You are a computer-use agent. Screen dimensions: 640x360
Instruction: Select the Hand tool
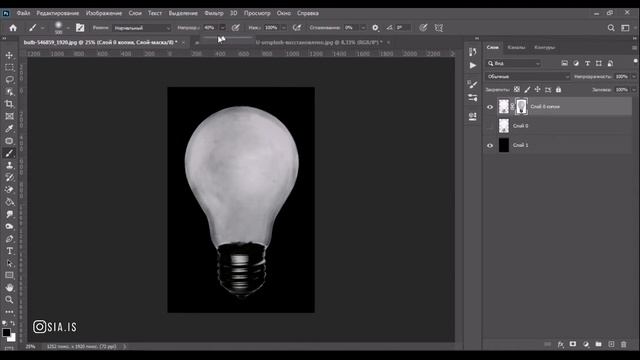coord(9,288)
